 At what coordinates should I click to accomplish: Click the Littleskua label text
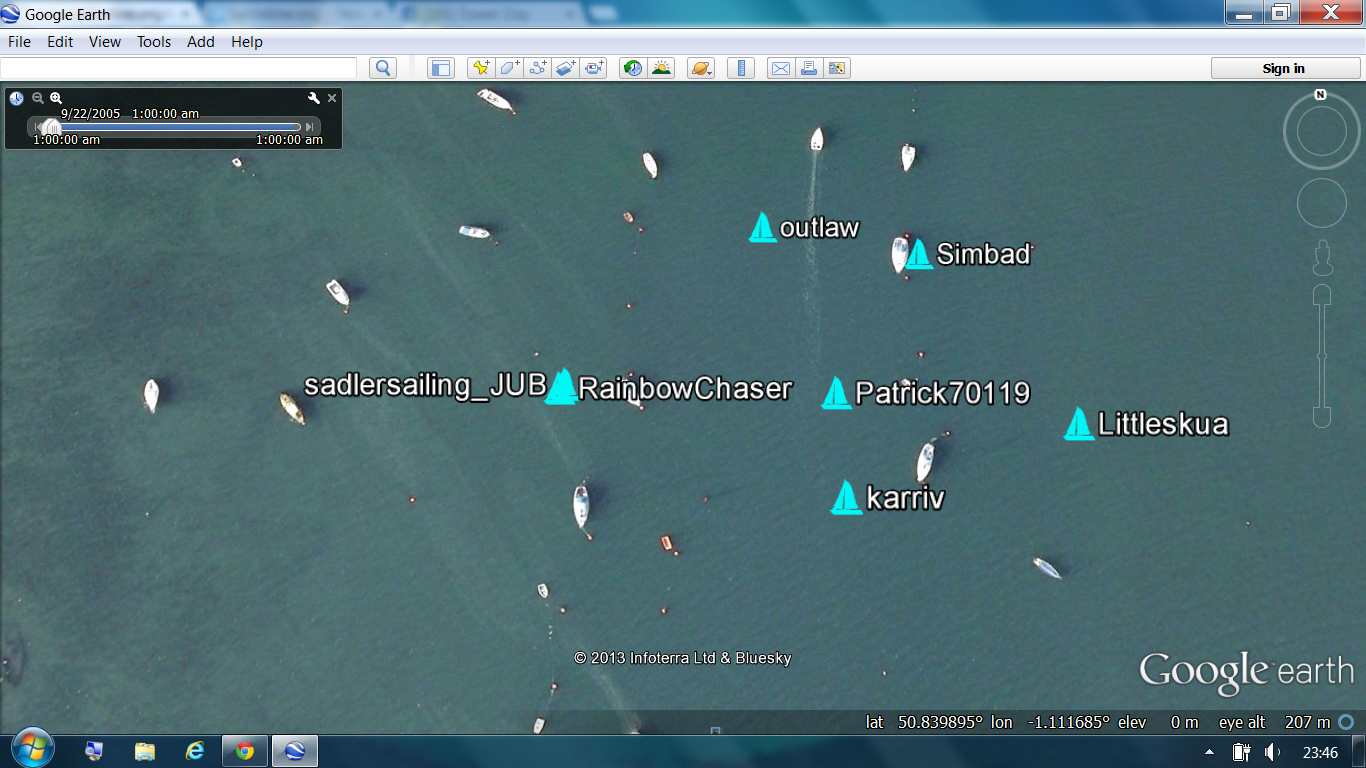[x=1163, y=424]
